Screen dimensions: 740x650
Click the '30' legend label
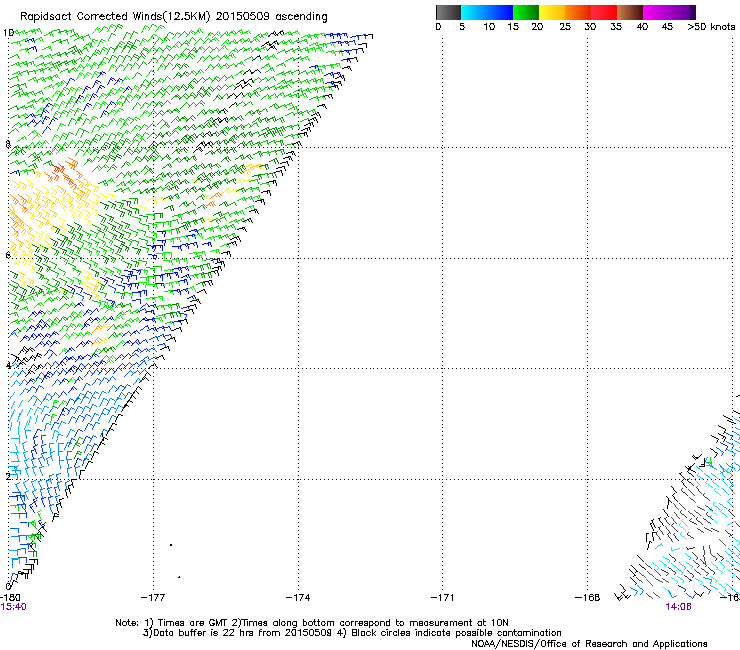590,27
